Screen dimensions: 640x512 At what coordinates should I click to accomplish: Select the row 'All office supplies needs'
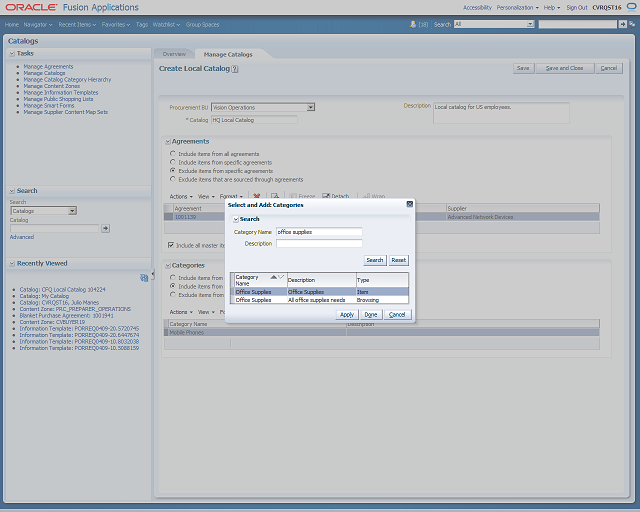point(320,300)
